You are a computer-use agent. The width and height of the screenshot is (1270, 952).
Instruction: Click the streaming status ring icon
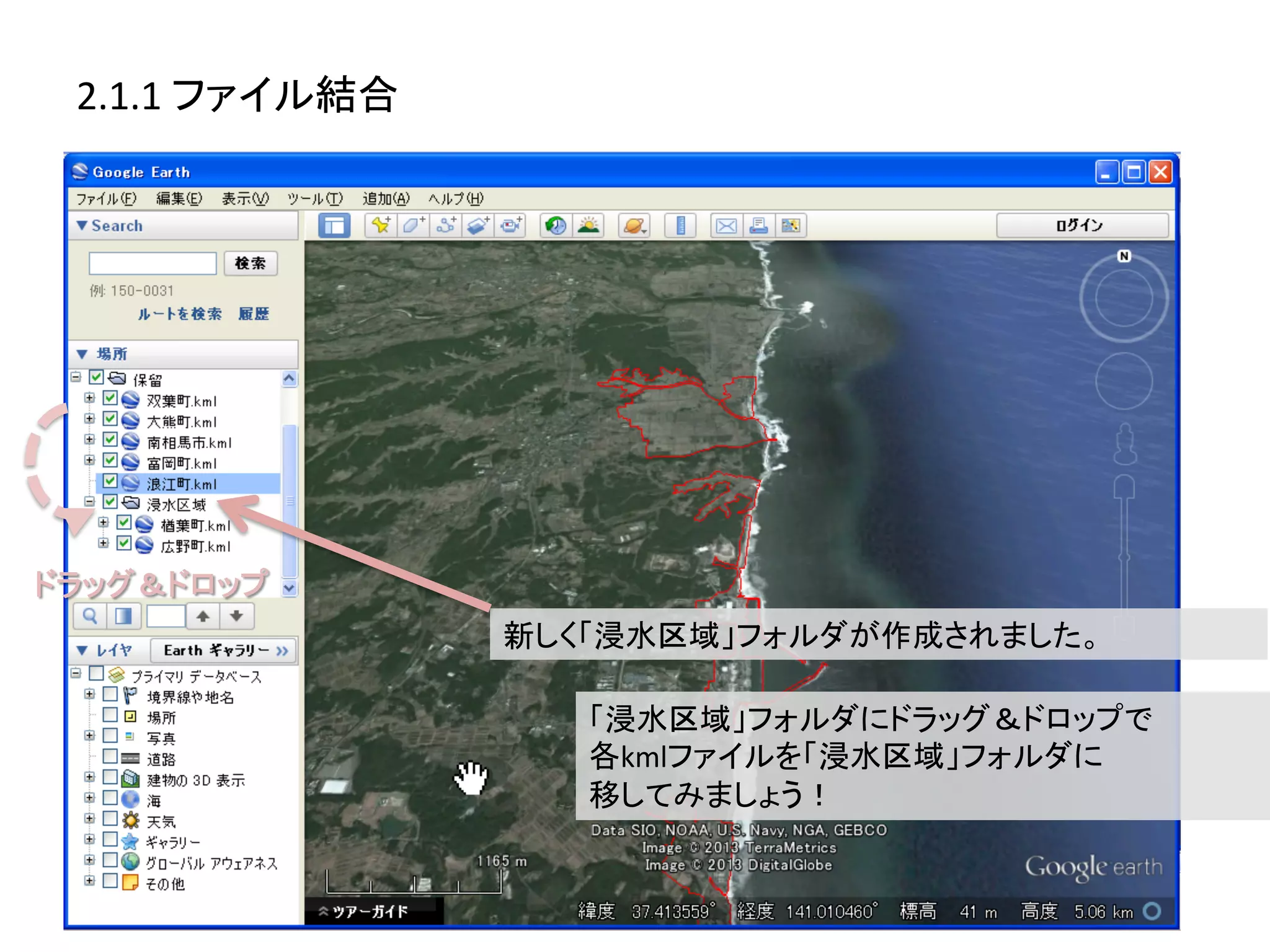tap(1152, 911)
